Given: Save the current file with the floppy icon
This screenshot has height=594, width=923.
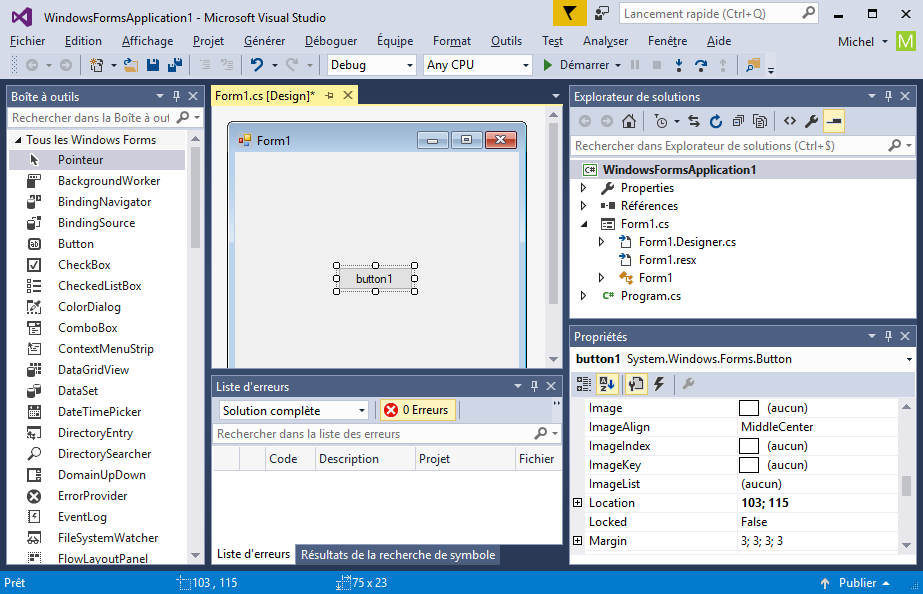Looking at the screenshot, I should (x=153, y=65).
